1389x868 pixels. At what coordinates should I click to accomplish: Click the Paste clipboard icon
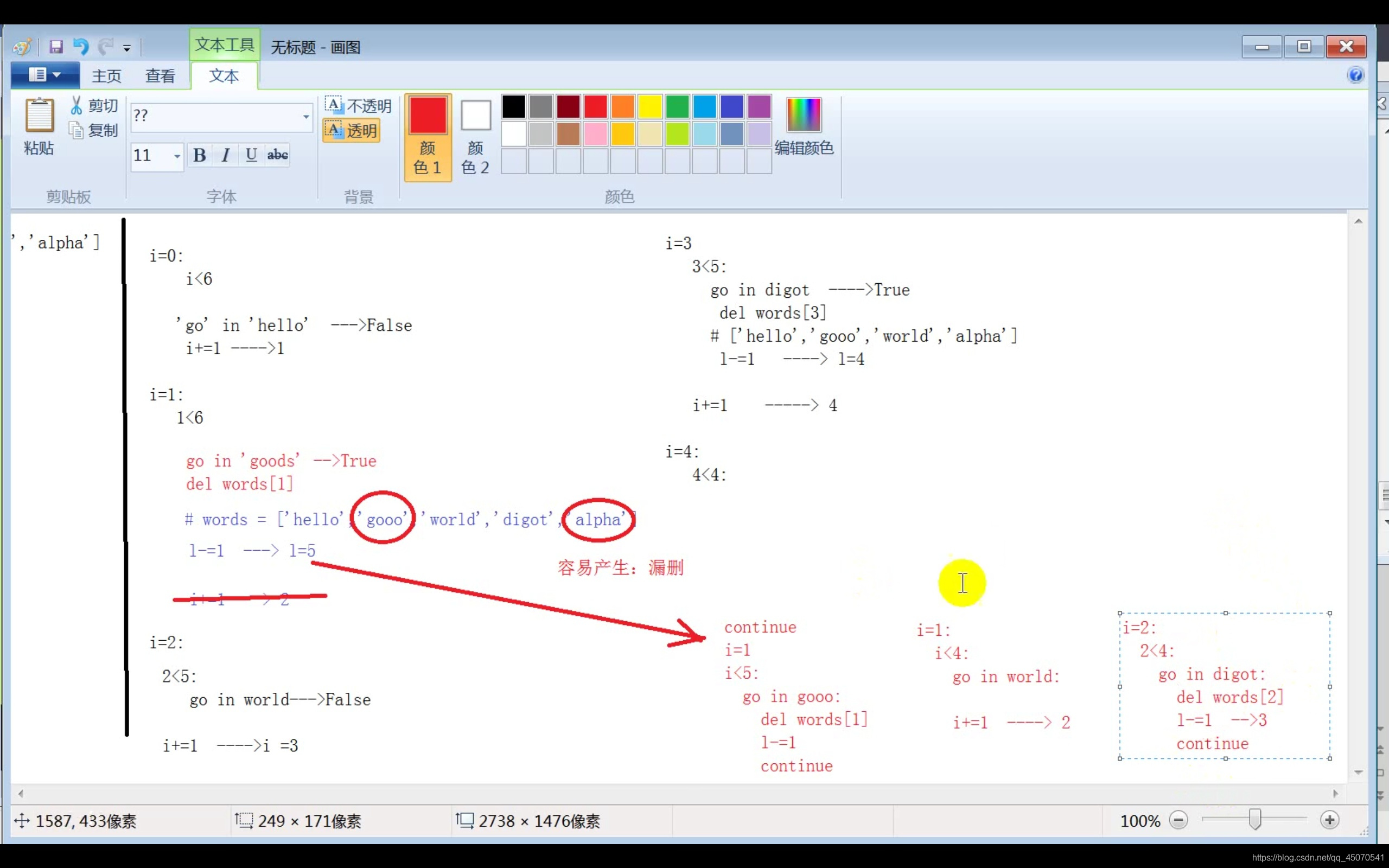point(39,115)
